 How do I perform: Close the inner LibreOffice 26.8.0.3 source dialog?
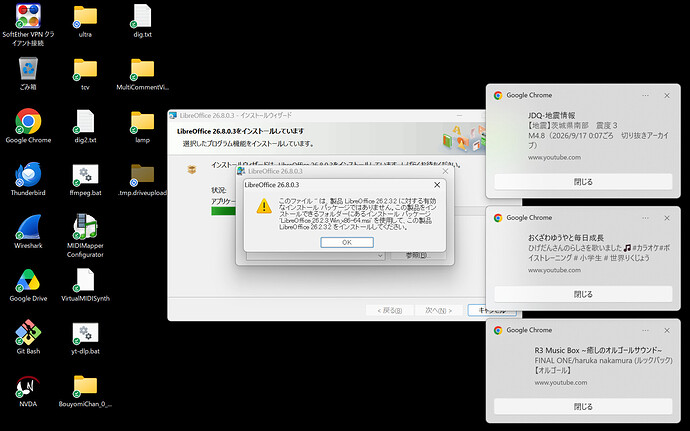point(445,171)
